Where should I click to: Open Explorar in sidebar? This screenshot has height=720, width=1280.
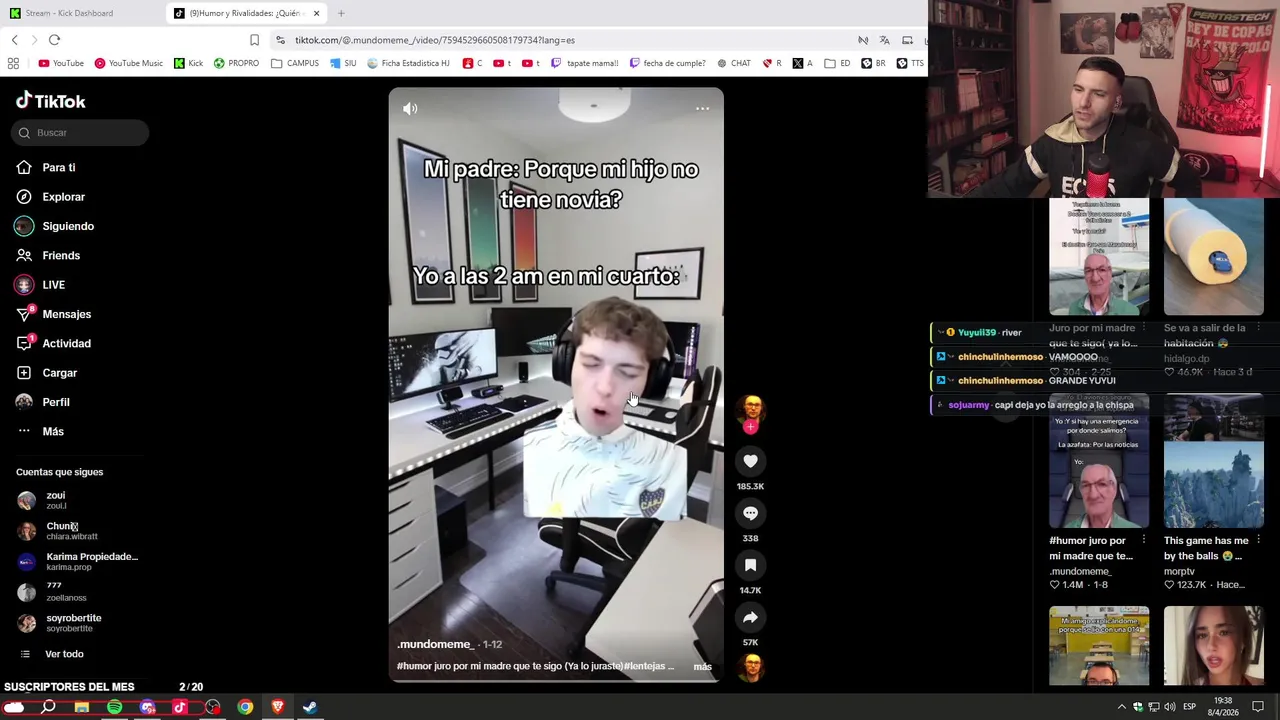tap(63, 197)
